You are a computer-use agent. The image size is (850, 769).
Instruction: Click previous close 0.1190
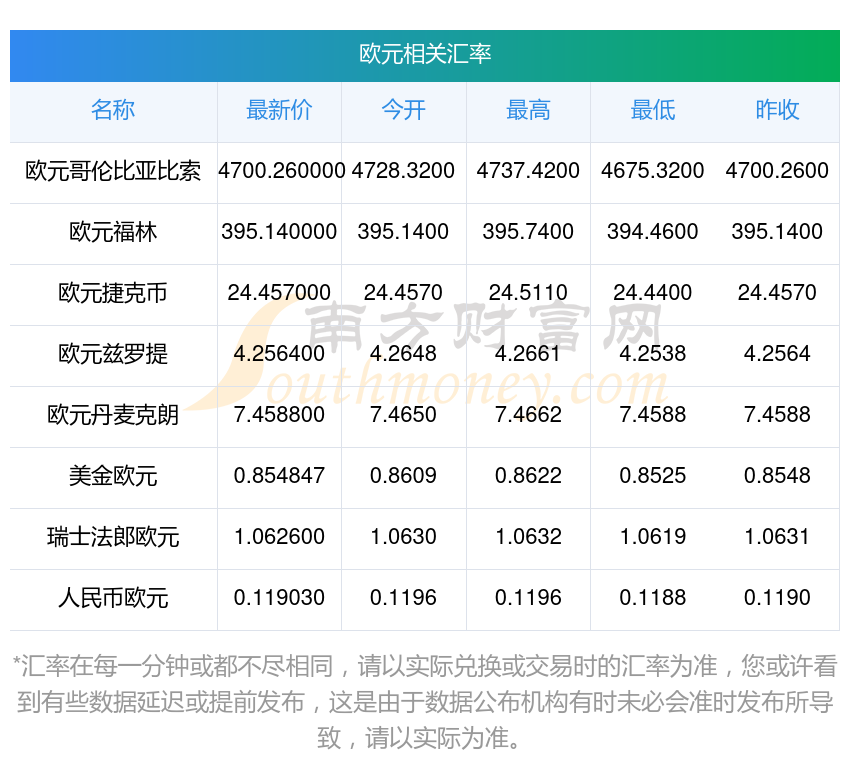pos(777,598)
